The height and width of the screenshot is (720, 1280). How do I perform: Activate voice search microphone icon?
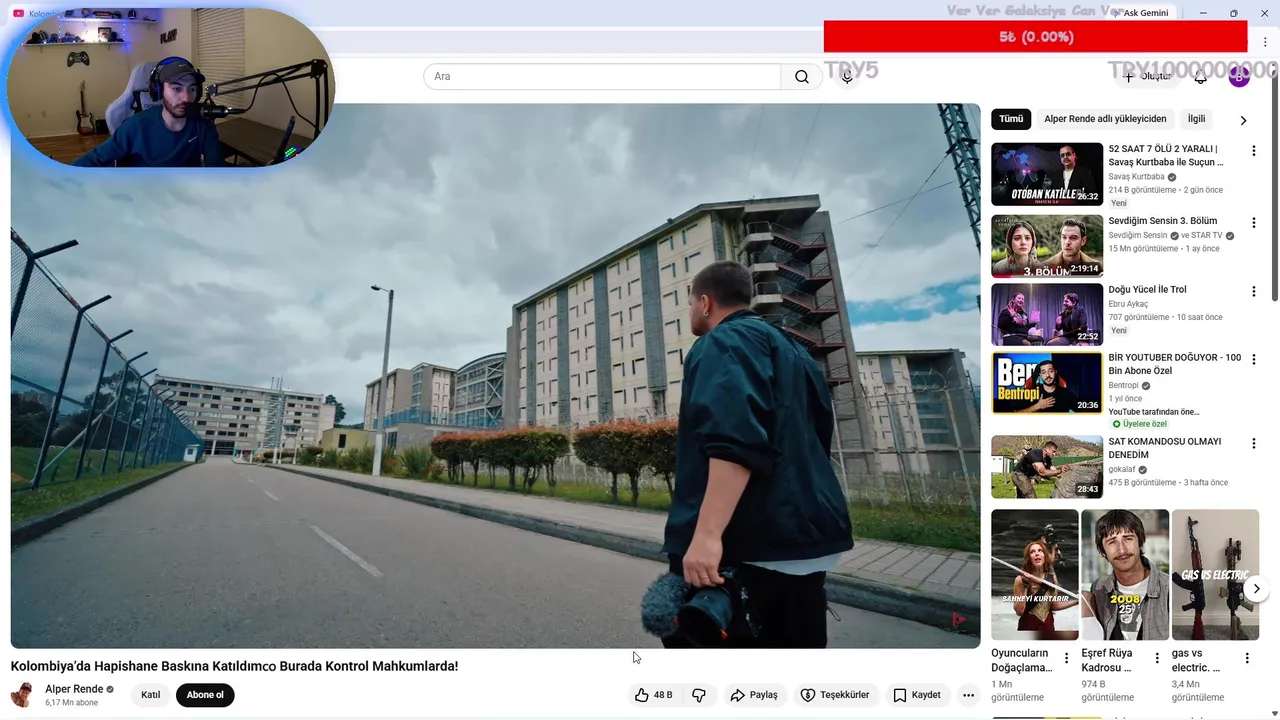847,77
